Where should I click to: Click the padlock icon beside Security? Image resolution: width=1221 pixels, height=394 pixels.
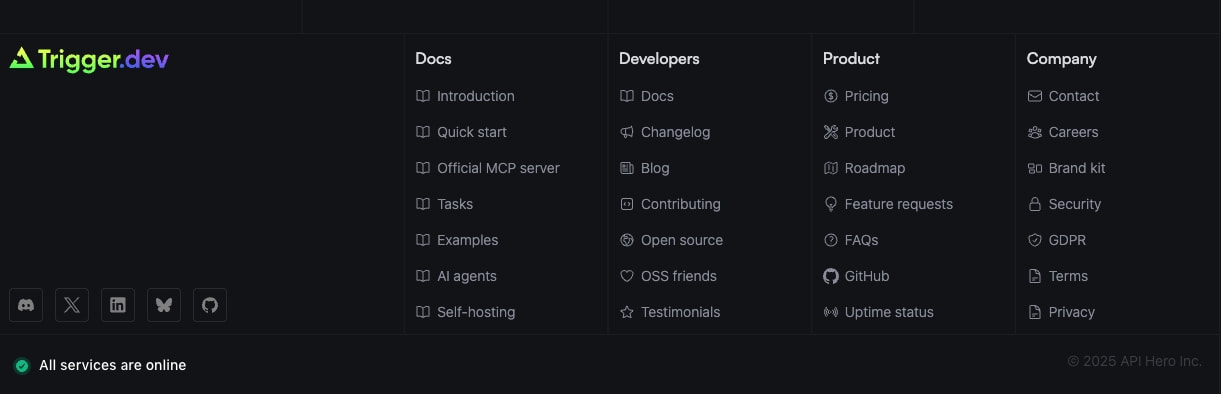tap(1035, 204)
